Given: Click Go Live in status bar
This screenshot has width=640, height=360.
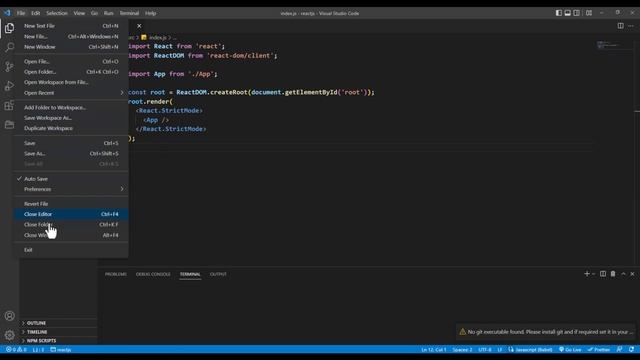Looking at the screenshot, I should point(570,349).
